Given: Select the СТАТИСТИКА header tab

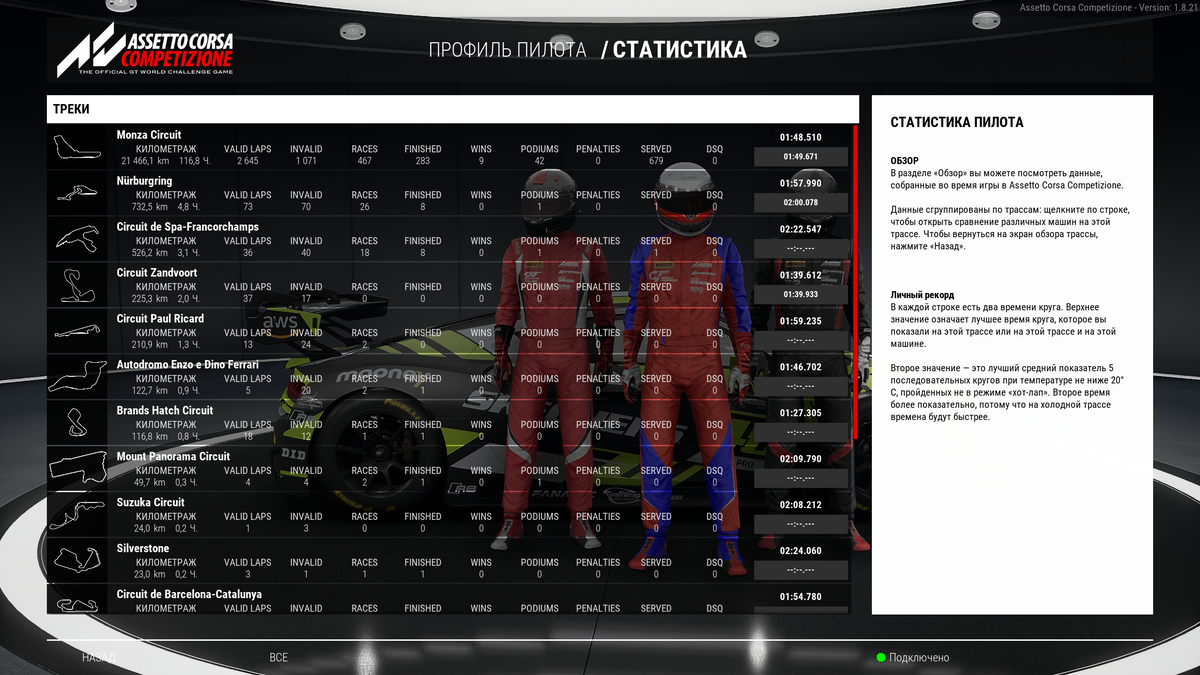Looking at the screenshot, I should pyautogui.click(x=680, y=50).
